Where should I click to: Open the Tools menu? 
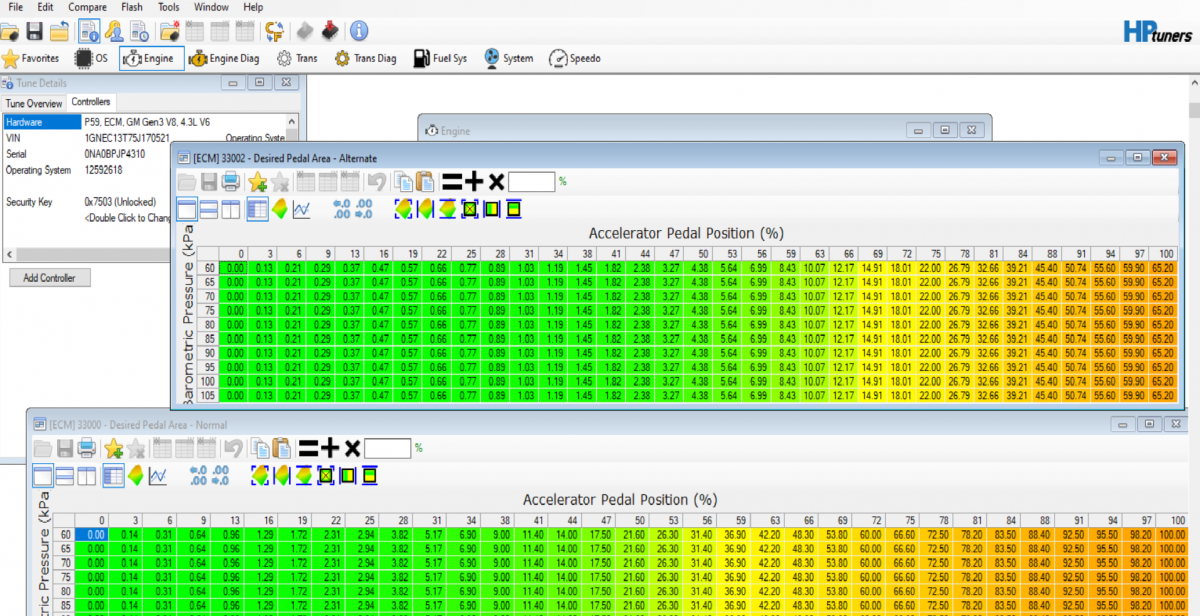(x=169, y=7)
